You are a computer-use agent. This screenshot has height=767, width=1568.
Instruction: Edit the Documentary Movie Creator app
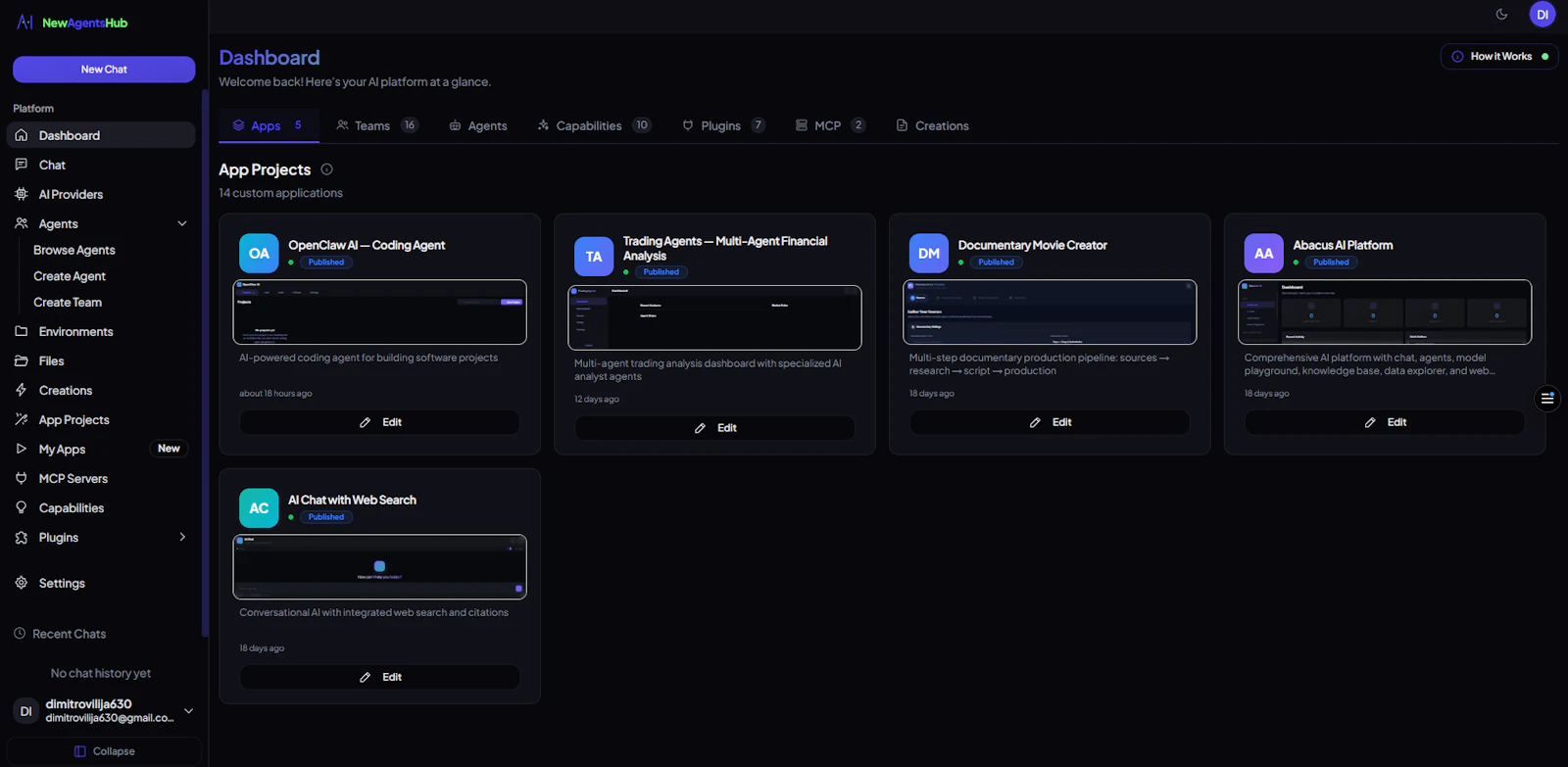coord(1050,422)
